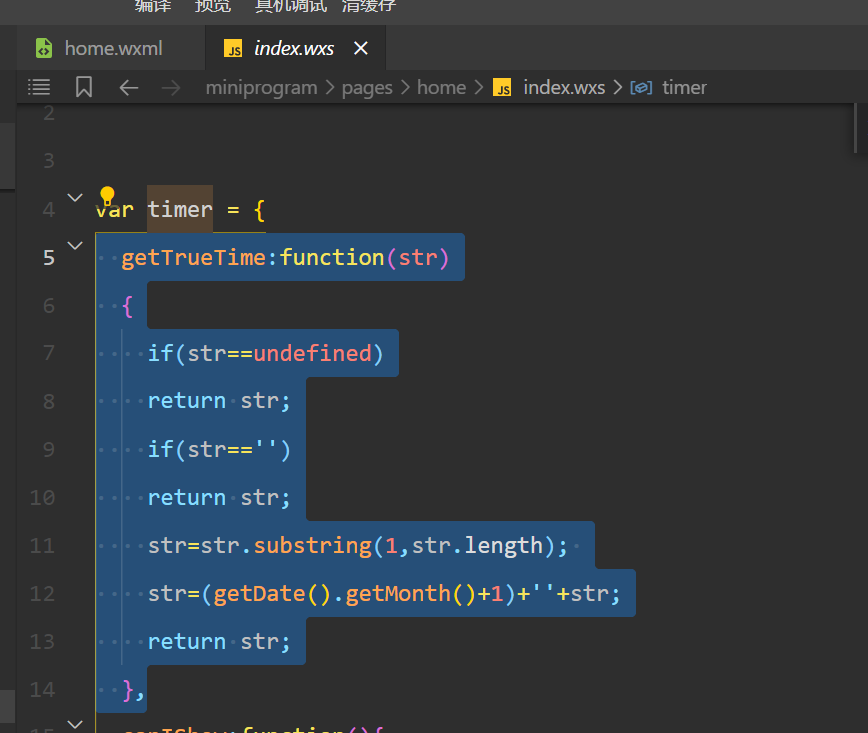Click substring on line 11
This screenshot has height=733, width=868.
coord(313,546)
